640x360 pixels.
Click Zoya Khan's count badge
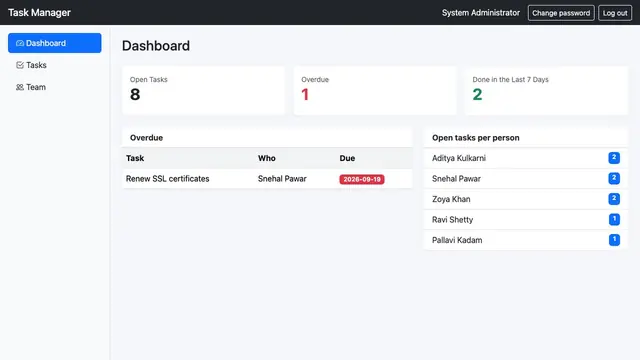point(614,199)
